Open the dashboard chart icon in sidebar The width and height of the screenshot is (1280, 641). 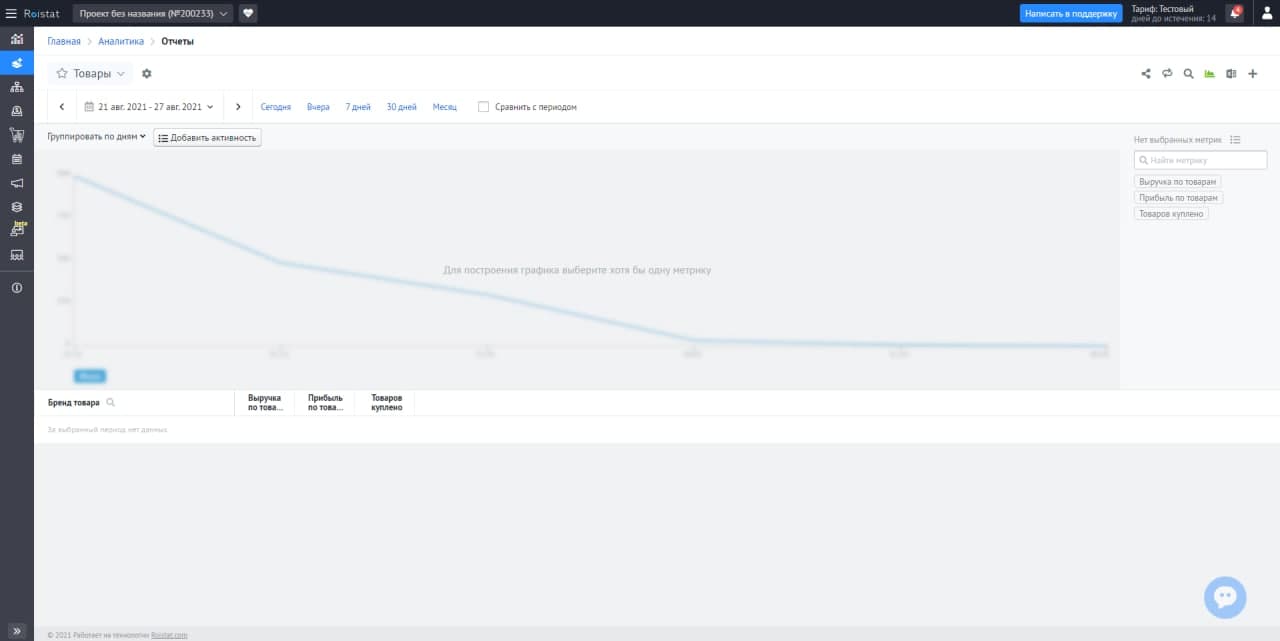[17, 39]
